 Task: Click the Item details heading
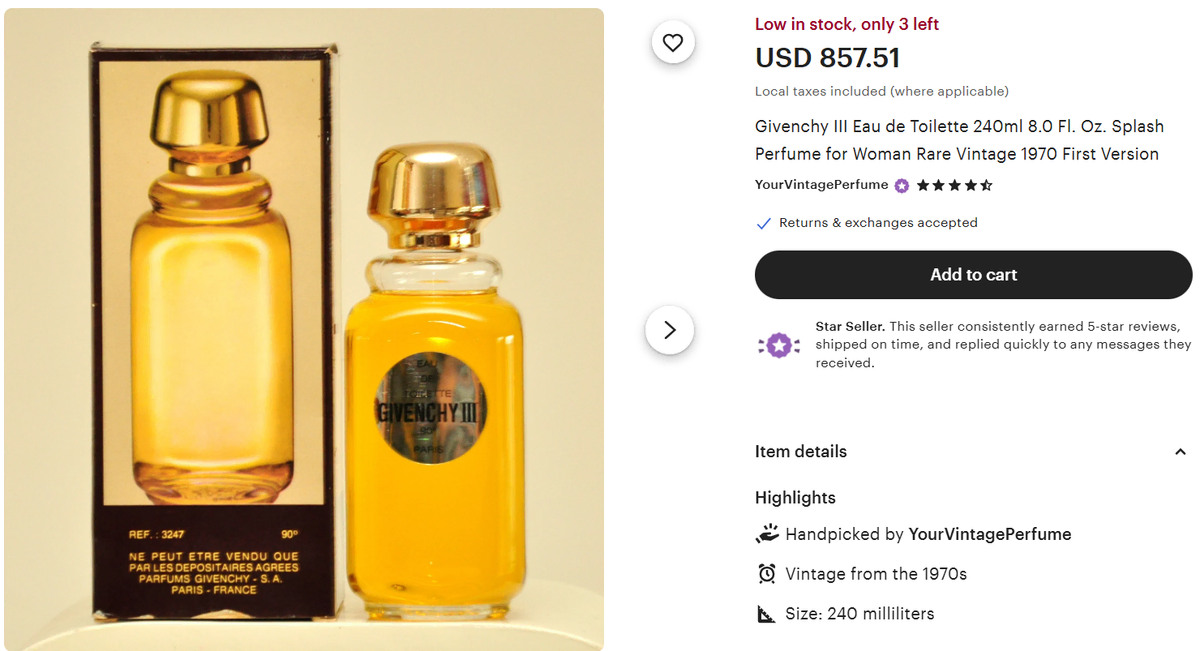point(801,452)
